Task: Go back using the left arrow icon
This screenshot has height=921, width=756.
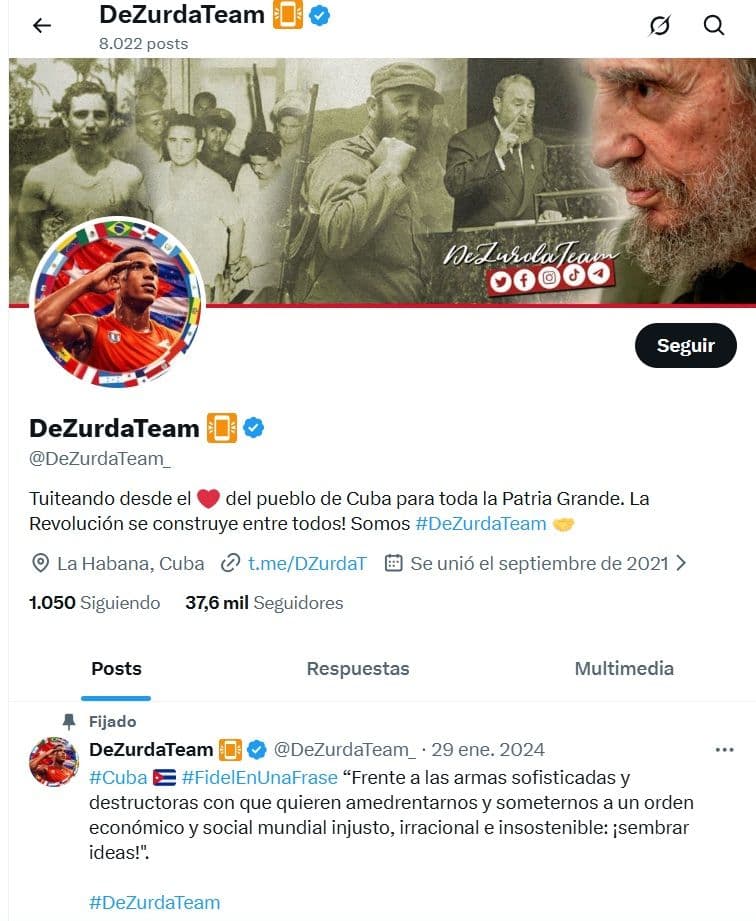Action: pyautogui.click(x=42, y=25)
